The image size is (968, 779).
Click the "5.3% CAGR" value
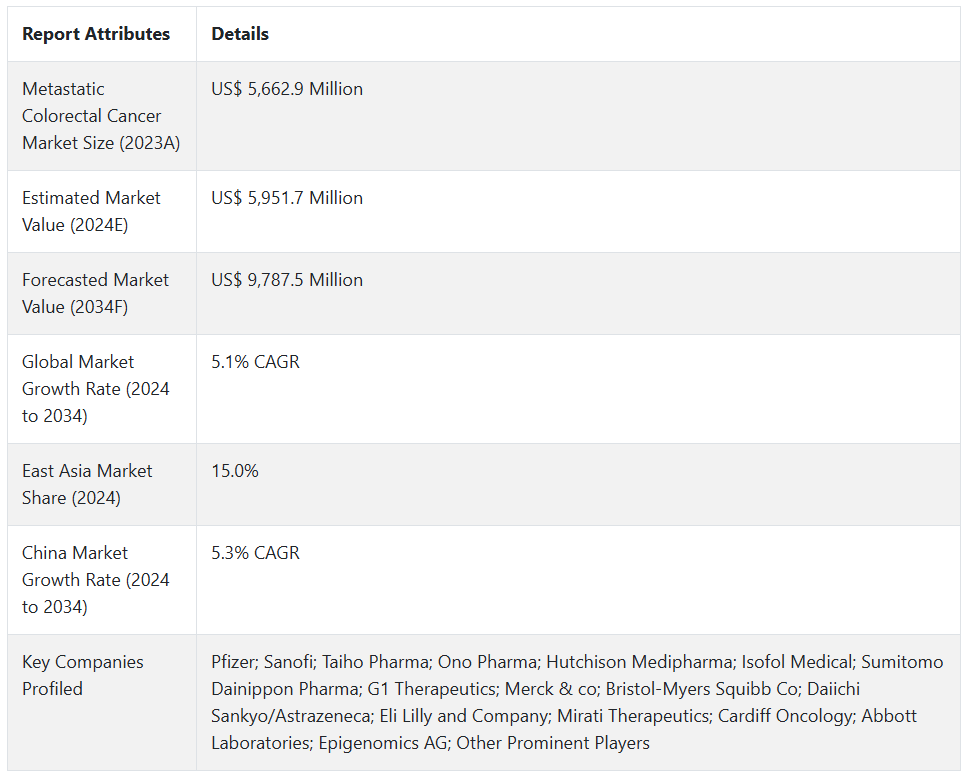pyautogui.click(x=255, y=553)
